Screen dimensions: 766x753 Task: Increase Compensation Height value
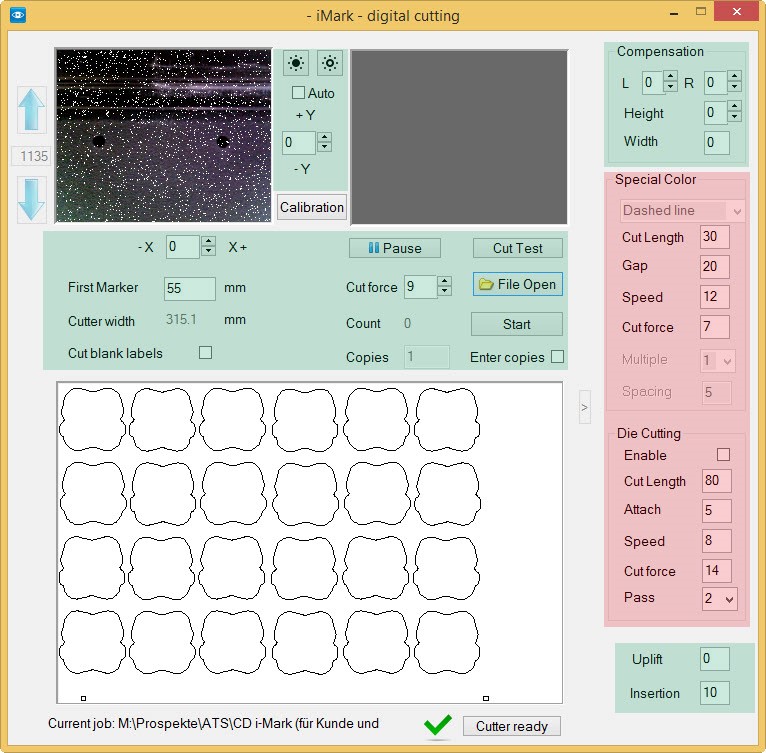(734, 107)
